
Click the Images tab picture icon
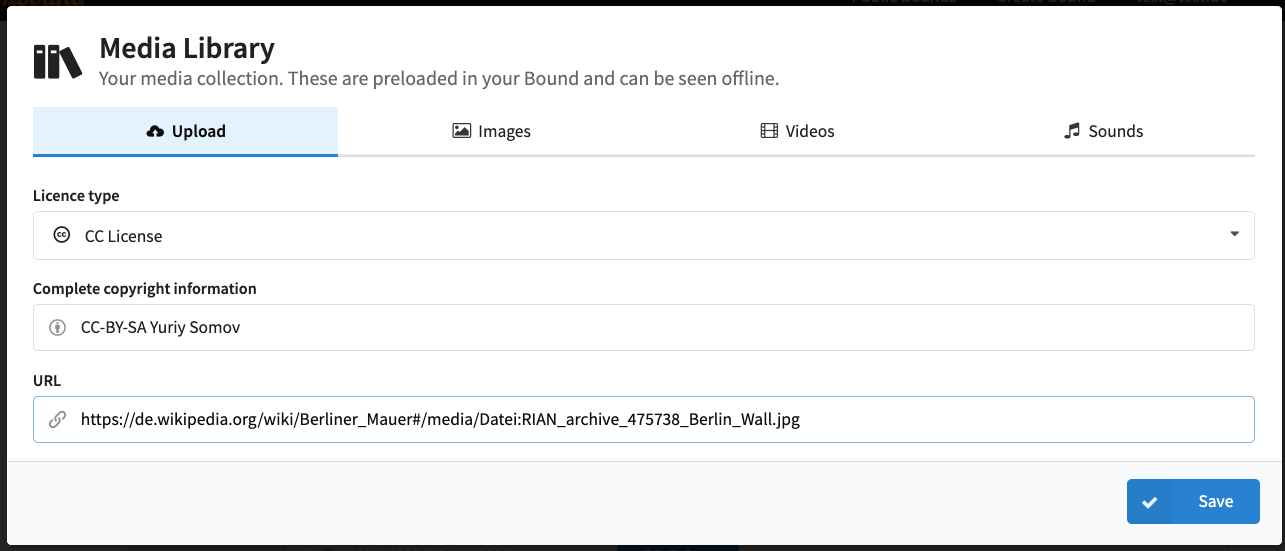[461, 131]
